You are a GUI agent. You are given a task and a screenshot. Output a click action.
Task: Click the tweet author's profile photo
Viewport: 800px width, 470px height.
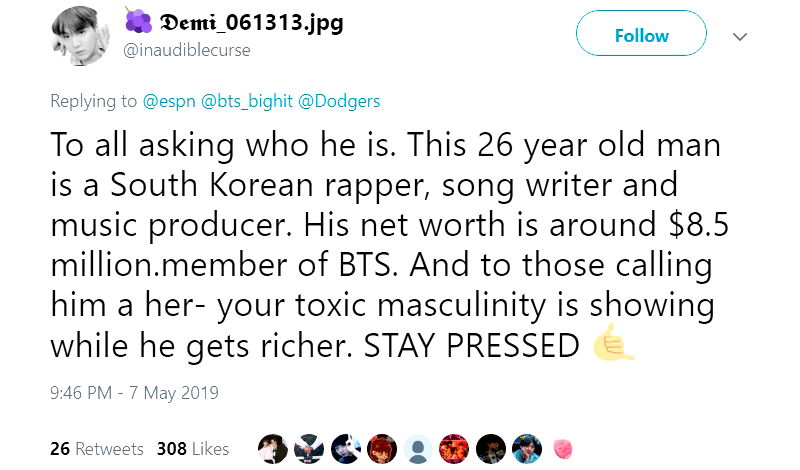78,36
